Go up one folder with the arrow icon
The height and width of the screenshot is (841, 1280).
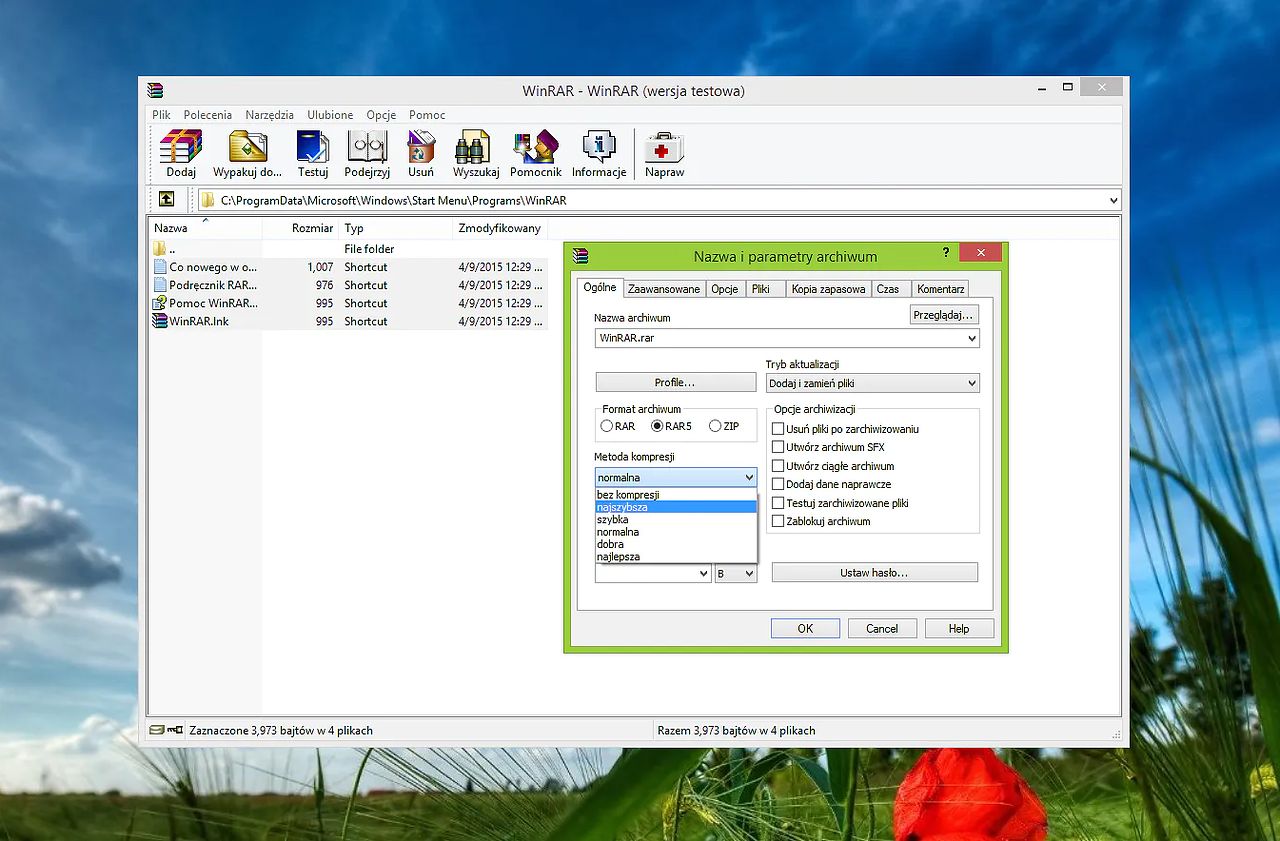(166, 200)
